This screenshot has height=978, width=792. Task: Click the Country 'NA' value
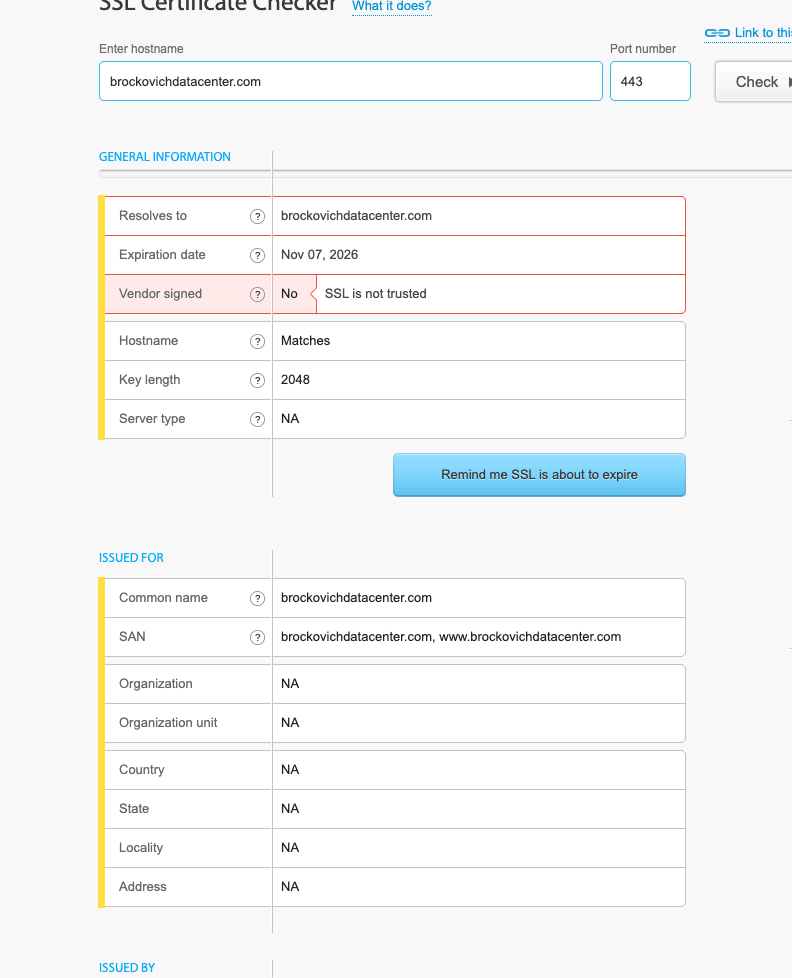[290, 770]
